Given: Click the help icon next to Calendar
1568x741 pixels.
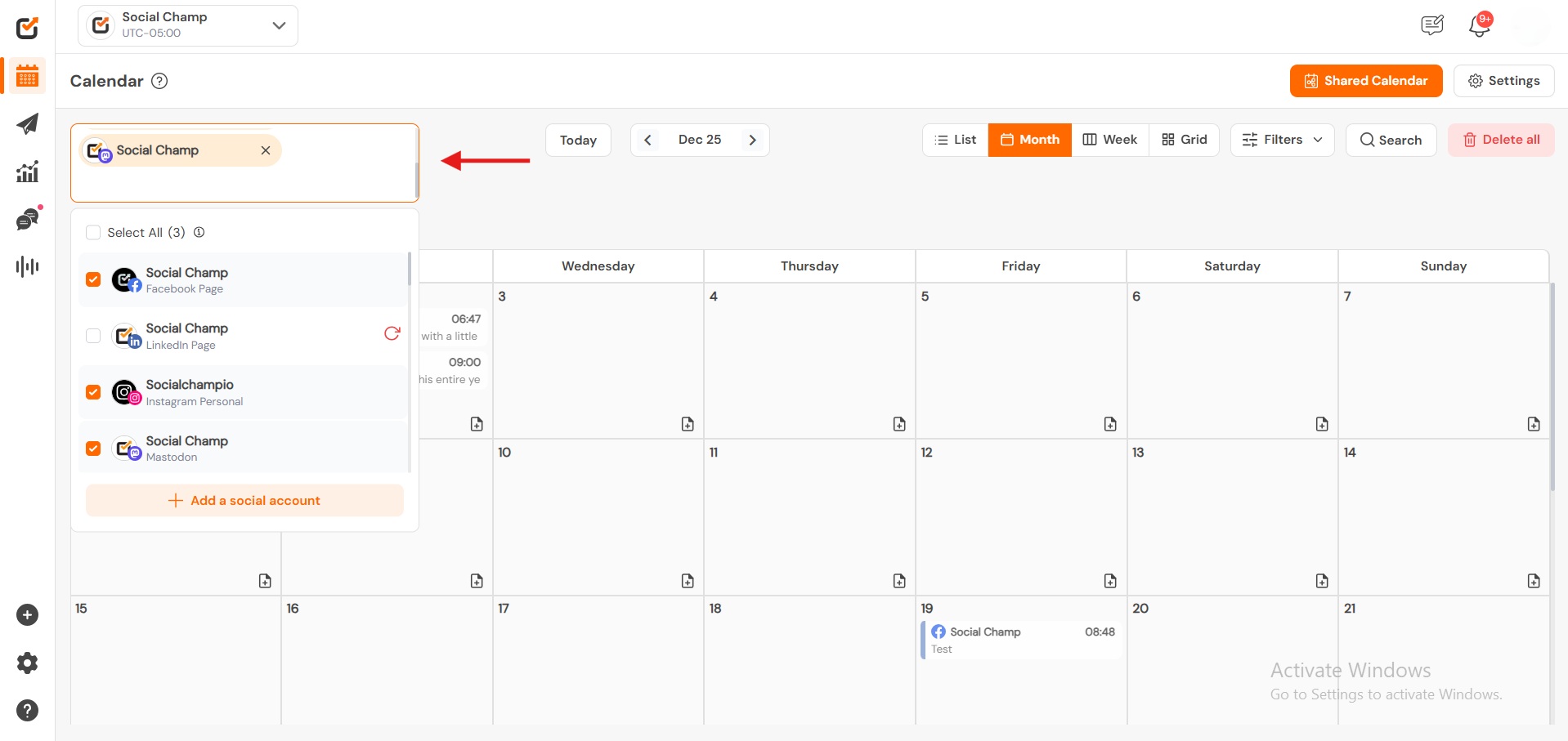Looking at the screenshot, I should point(160,81).
